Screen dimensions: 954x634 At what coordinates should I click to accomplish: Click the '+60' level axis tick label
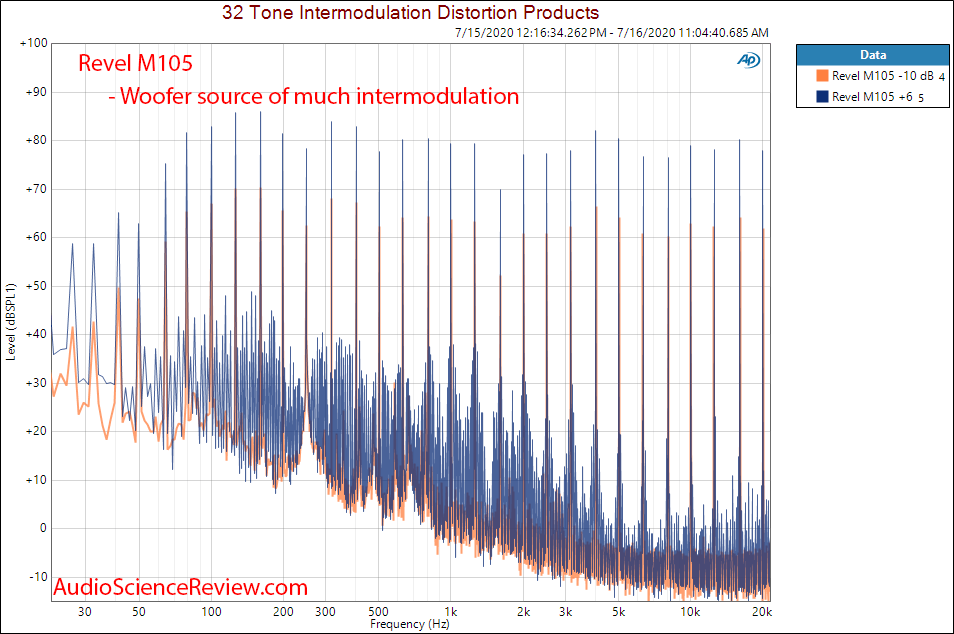coord(36,237)
